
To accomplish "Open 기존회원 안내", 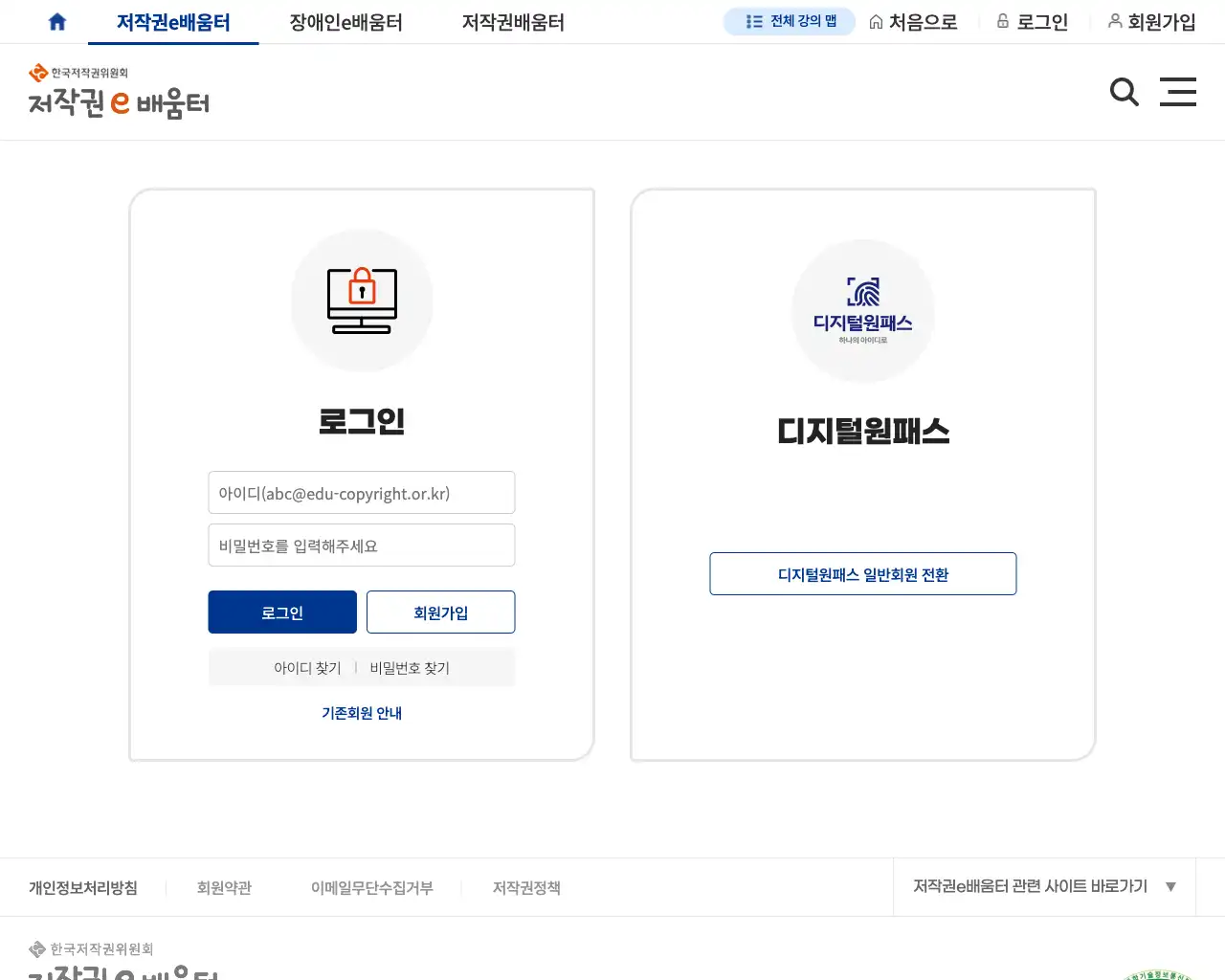I will (361, 712).
